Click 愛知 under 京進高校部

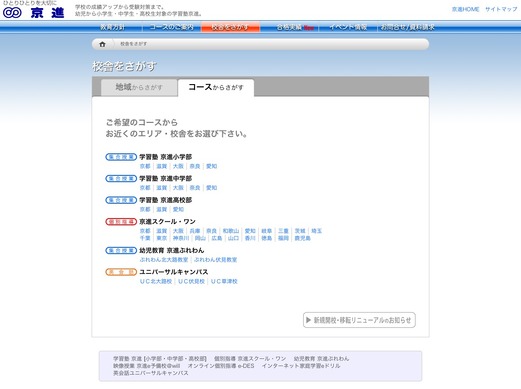pos(178,209)
